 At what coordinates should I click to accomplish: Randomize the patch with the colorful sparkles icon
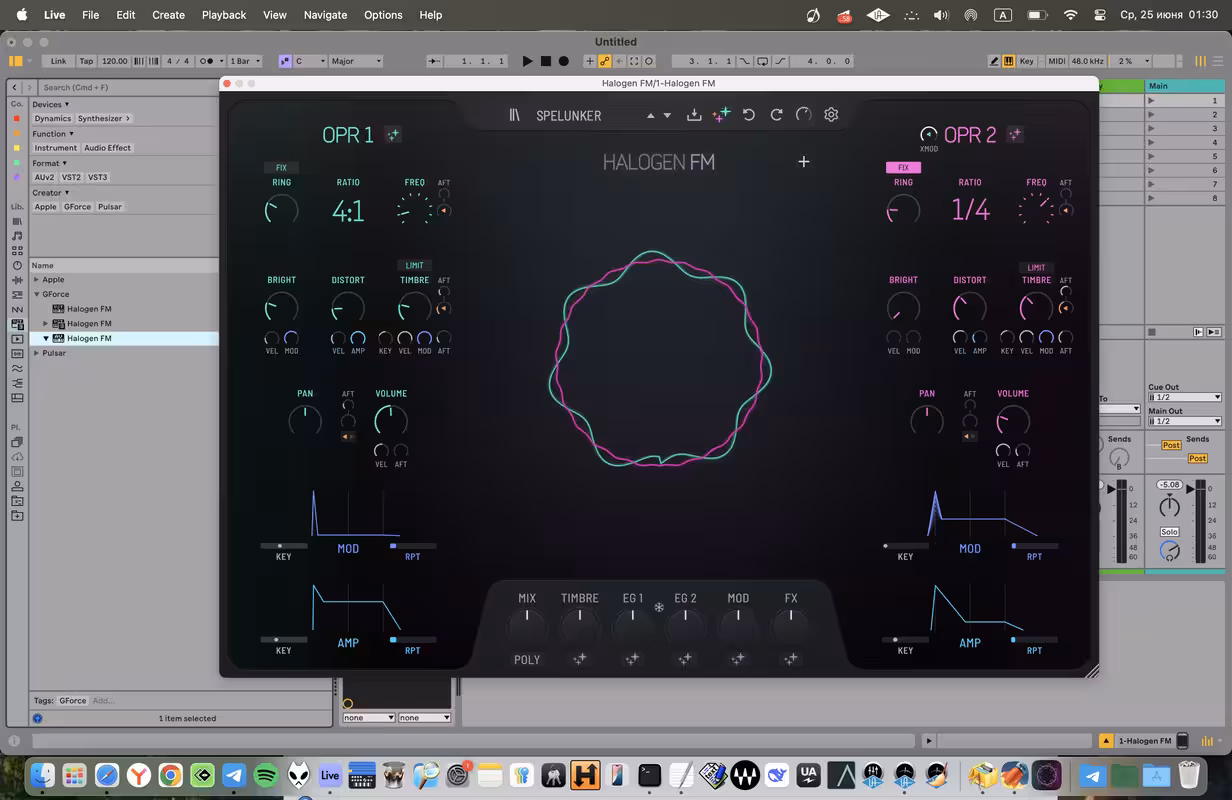[x=721, y=115]
